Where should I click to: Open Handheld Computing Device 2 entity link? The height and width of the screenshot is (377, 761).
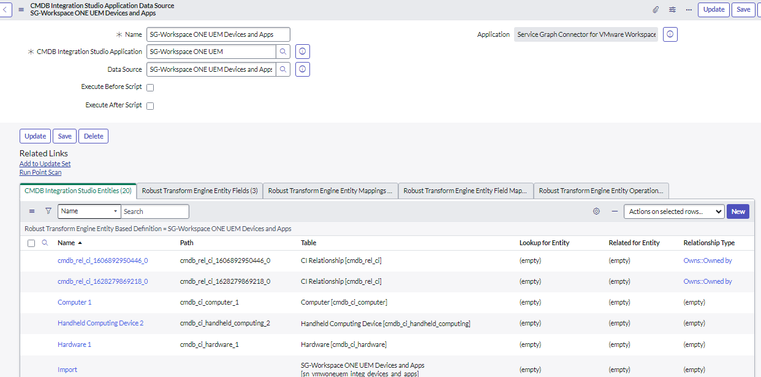pos(100,323)
